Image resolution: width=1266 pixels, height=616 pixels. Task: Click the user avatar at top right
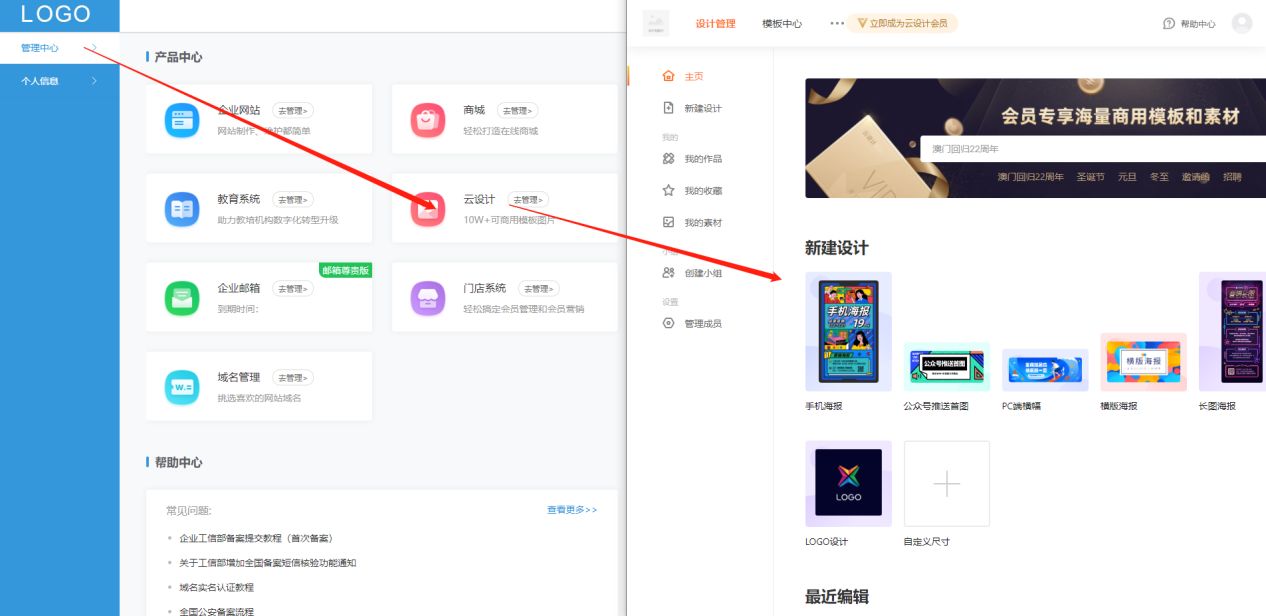click(1242, 23)
